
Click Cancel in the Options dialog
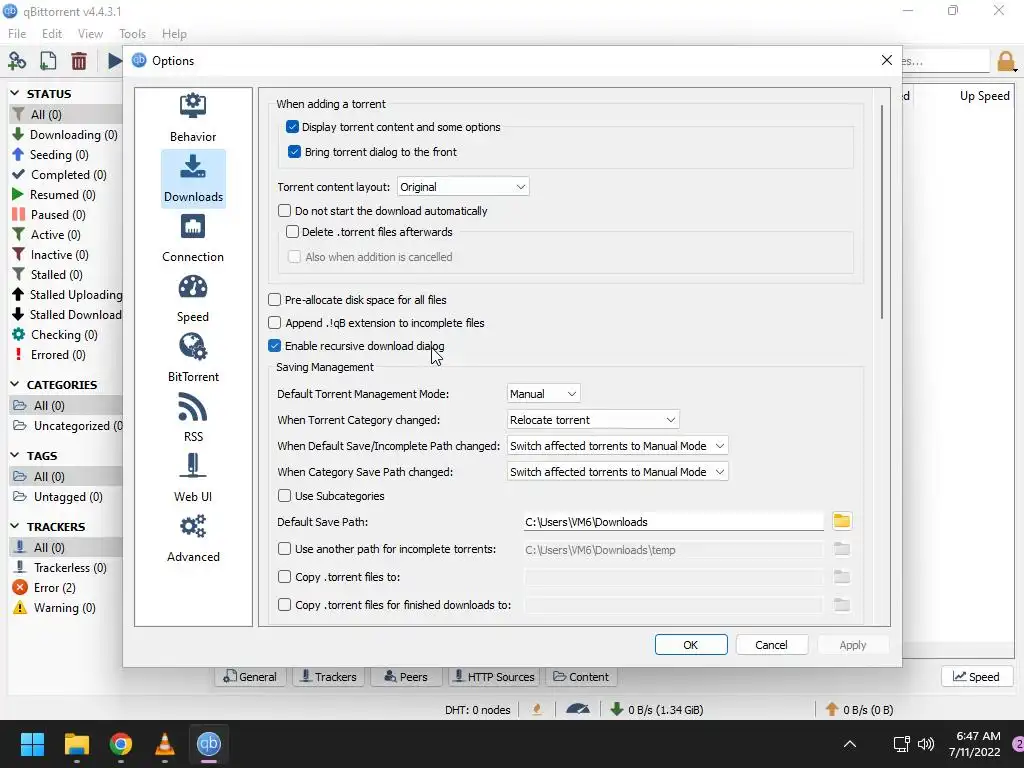[x=771, y=645]
